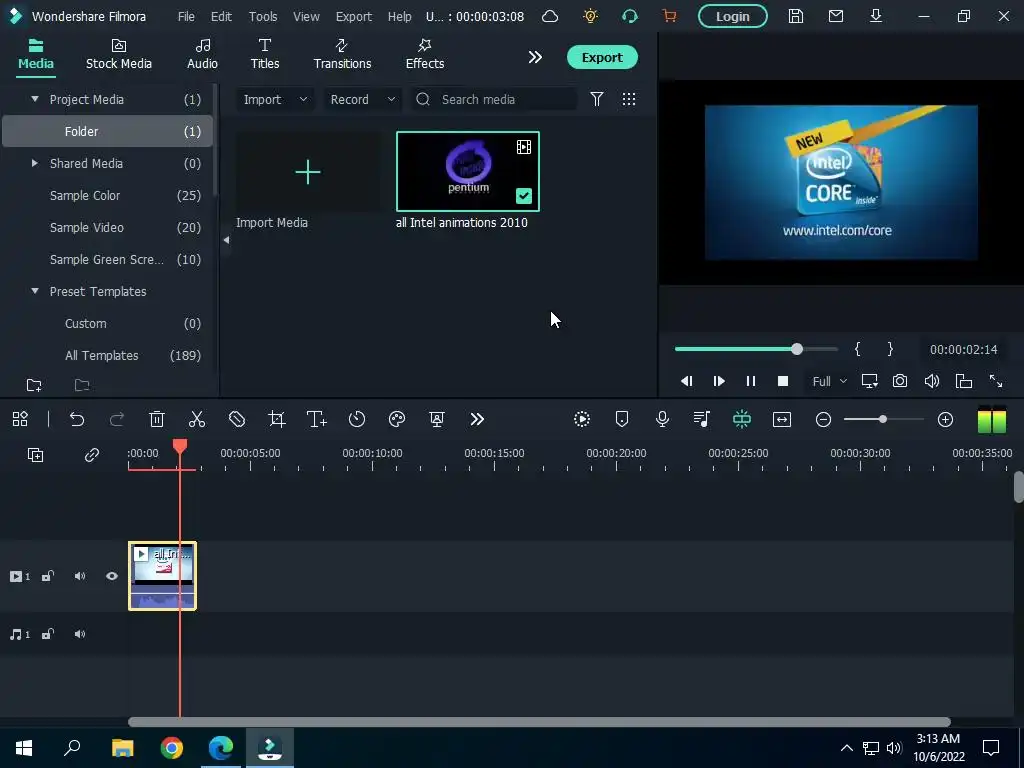Open the Audio Mixer icon
Screen dimensions: 1024x768
[702, 419]
